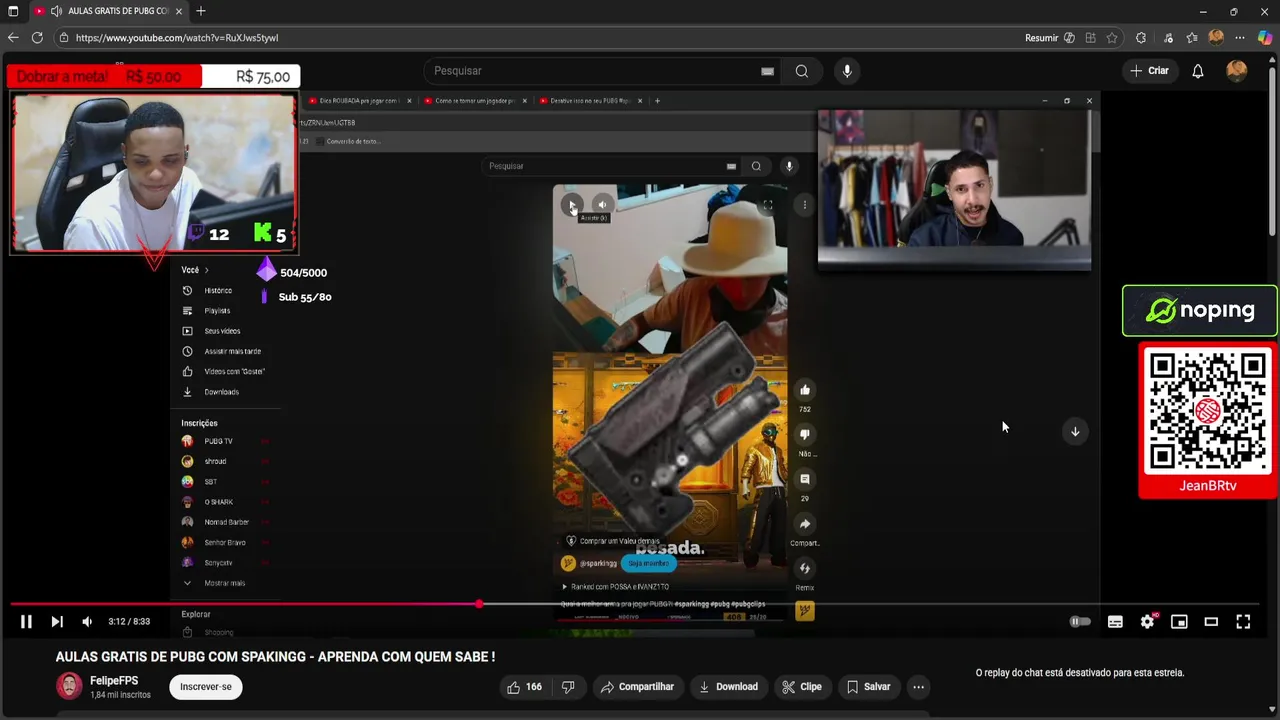Open a new browser tab
The height and width of the screenshot is (720, 1280).
(201, 11)
